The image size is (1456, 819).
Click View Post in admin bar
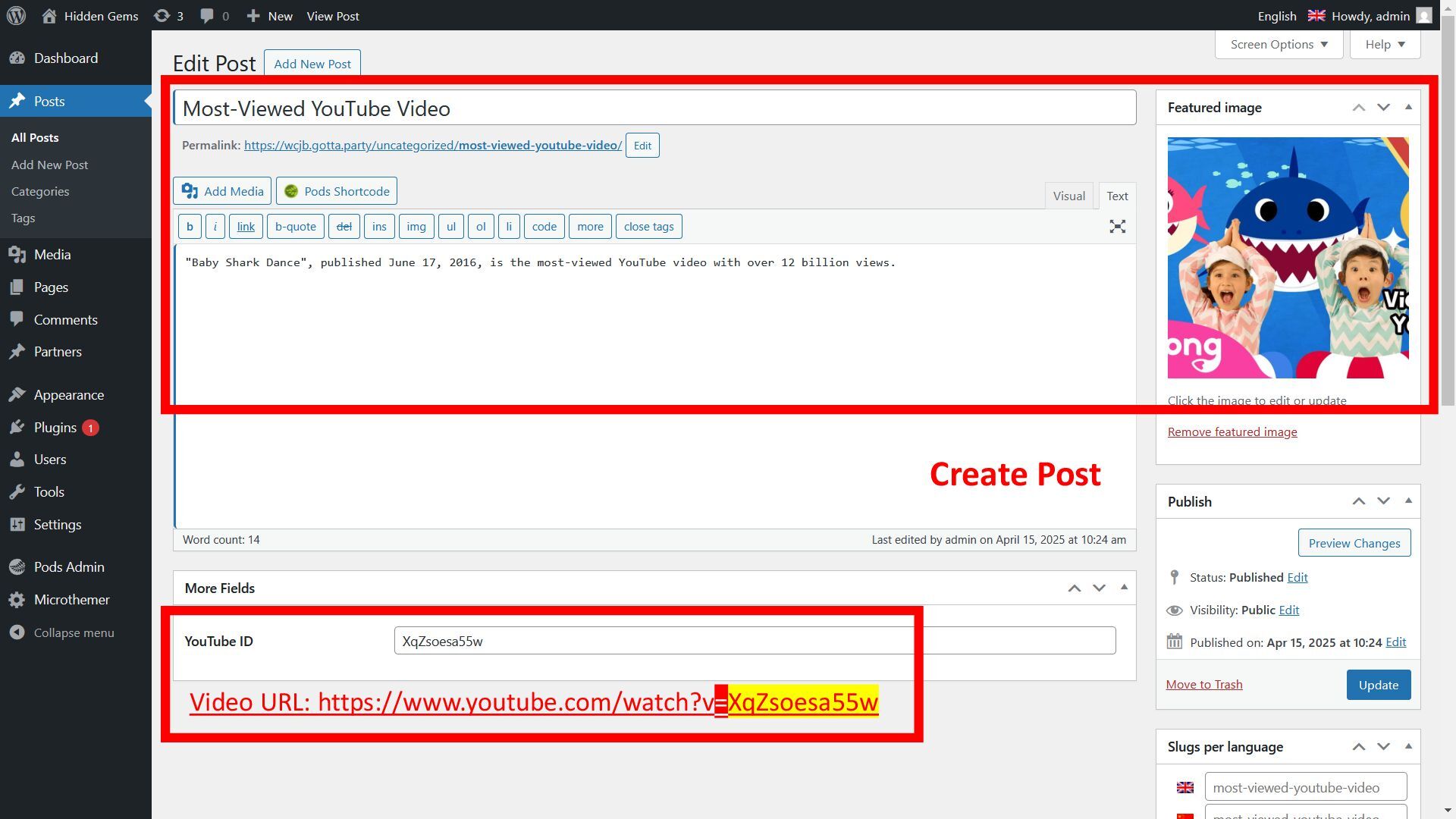coord(333,16)
